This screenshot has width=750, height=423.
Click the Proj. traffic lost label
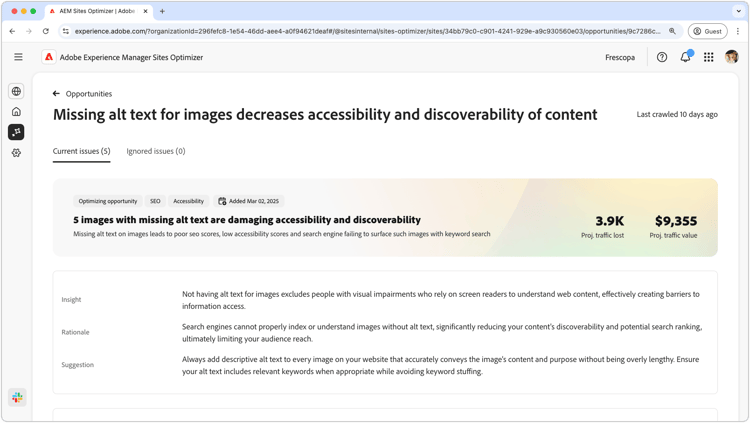pos(602,235)
